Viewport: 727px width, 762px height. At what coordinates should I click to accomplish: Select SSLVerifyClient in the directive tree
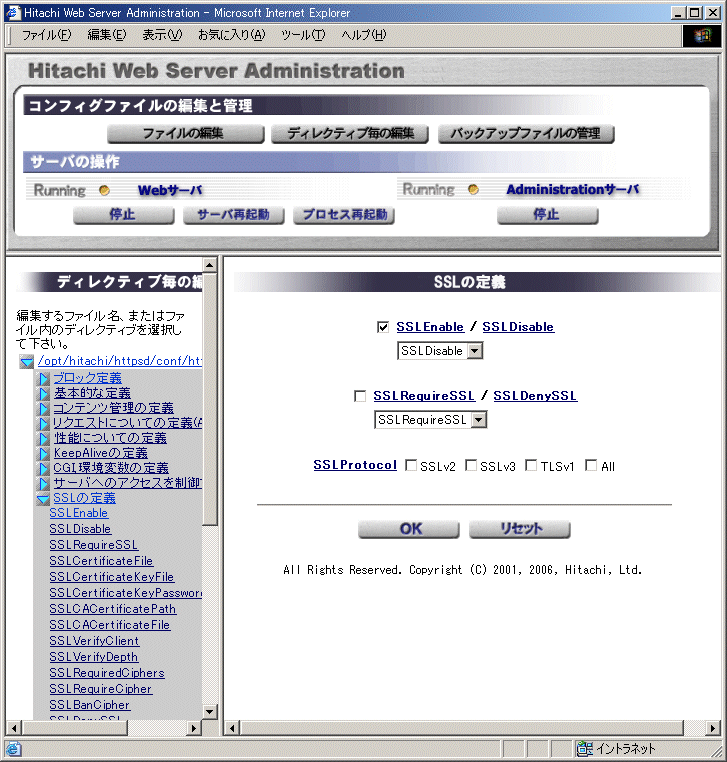pos(94,641)
